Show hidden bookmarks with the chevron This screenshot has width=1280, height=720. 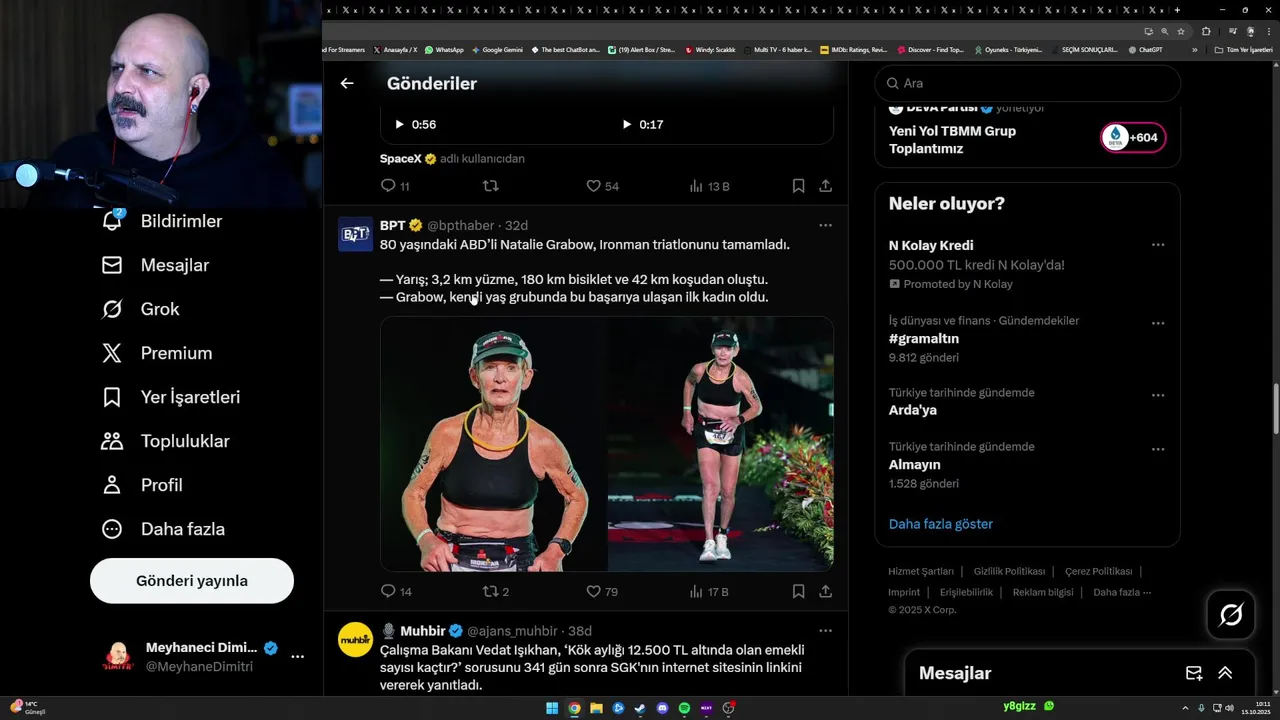[1194, 49]
